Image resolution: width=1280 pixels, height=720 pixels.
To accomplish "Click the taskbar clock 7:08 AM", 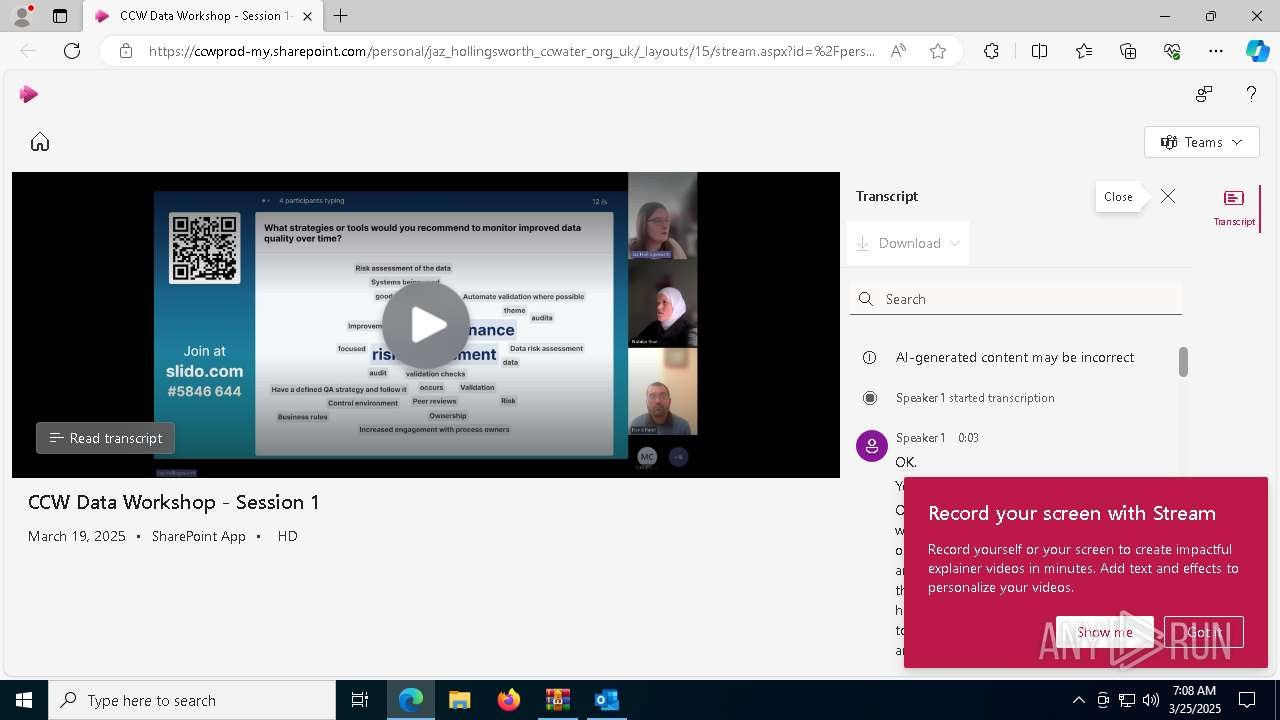I will 1194,691.
